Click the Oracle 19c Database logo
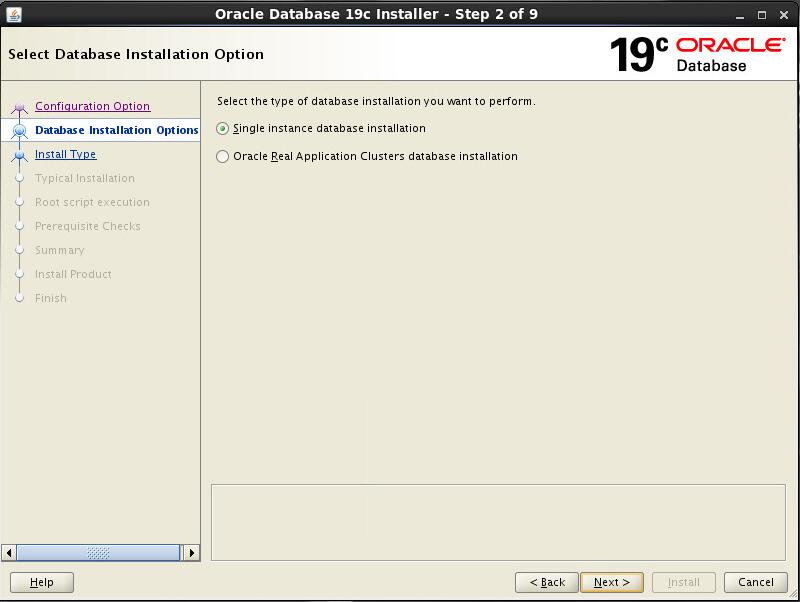This screenshot has height=602, width=800. (697, 54)
